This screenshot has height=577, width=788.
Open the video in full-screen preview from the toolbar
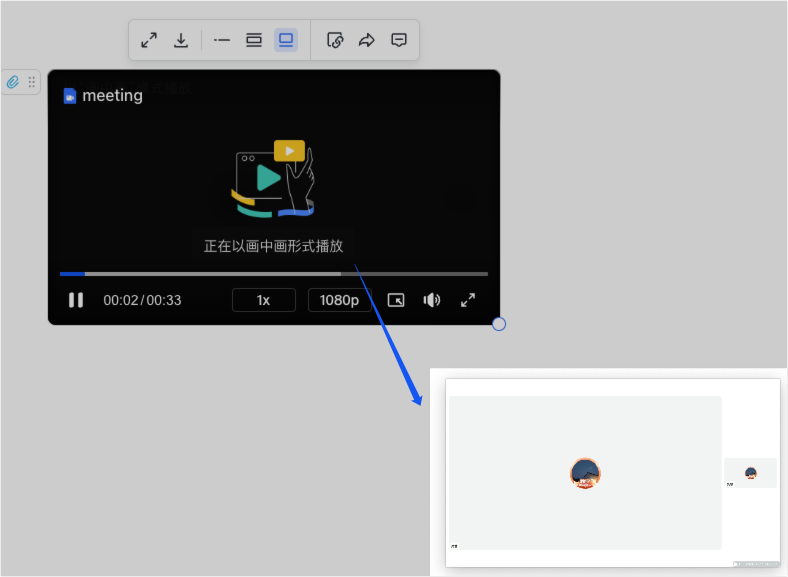149,40
